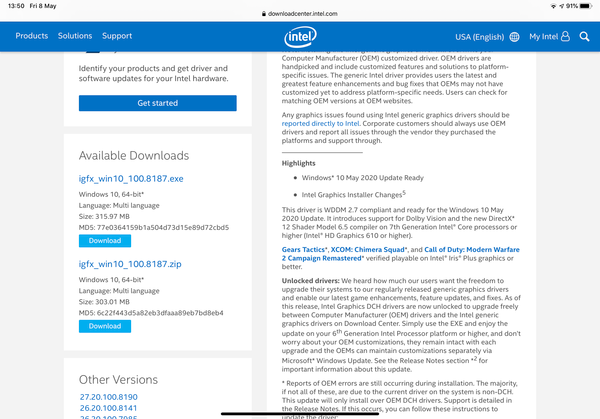Select USA (English) region
The height and width of the screenshot is (419, 600).
(x=479, y=37)
